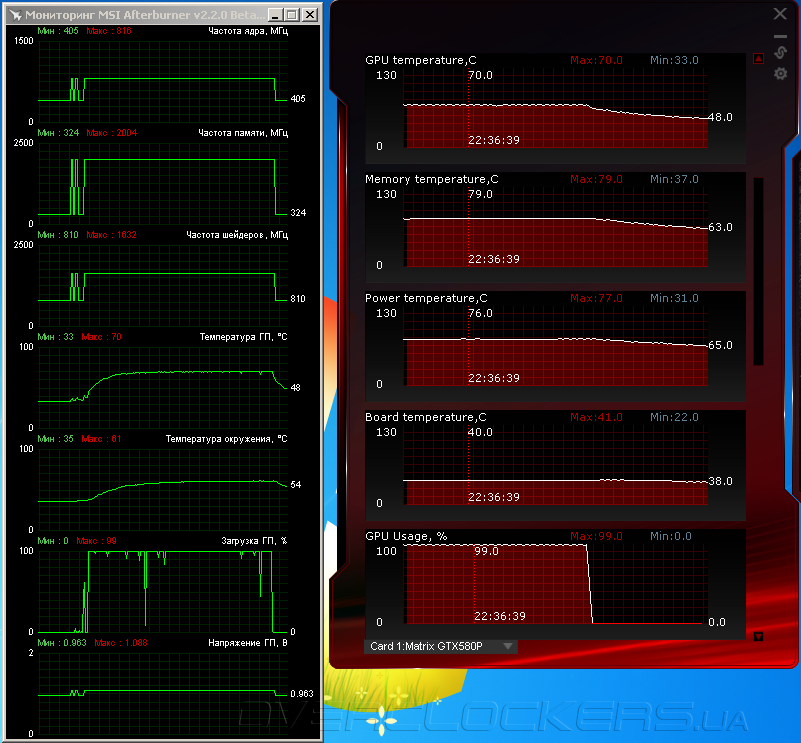Open the GPU Tweak monitor settings gear
801x743 pixels.
[x=780, y=74]
